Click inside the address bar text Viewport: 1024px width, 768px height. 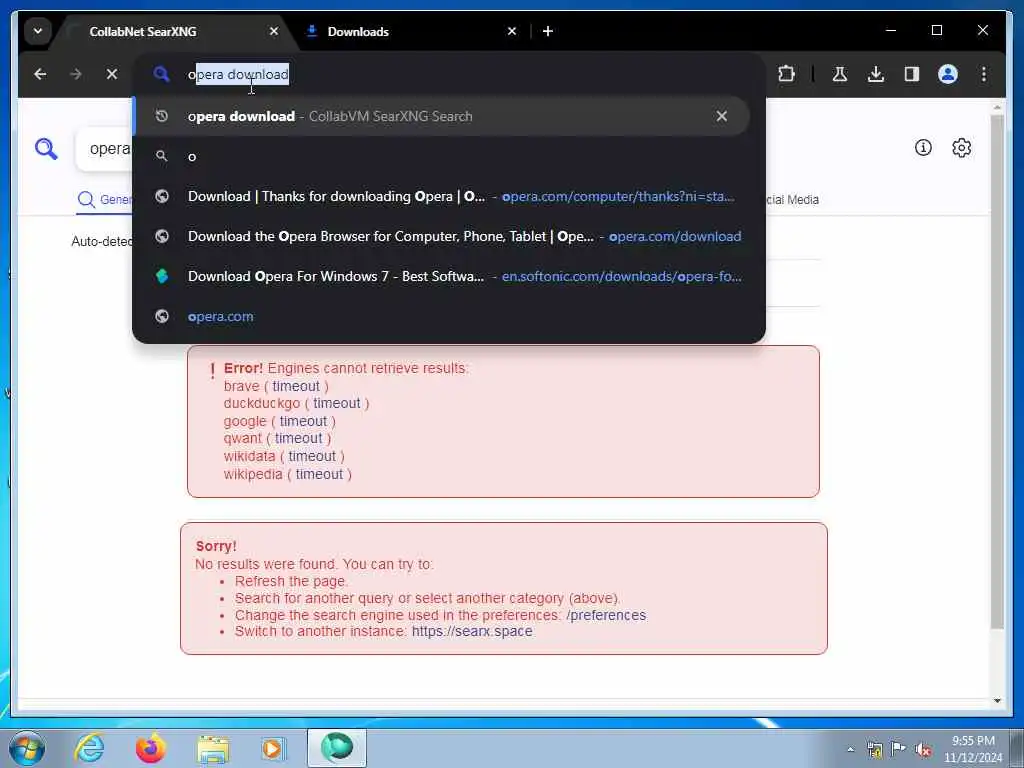pyautogui.click(x=238, y=74)
